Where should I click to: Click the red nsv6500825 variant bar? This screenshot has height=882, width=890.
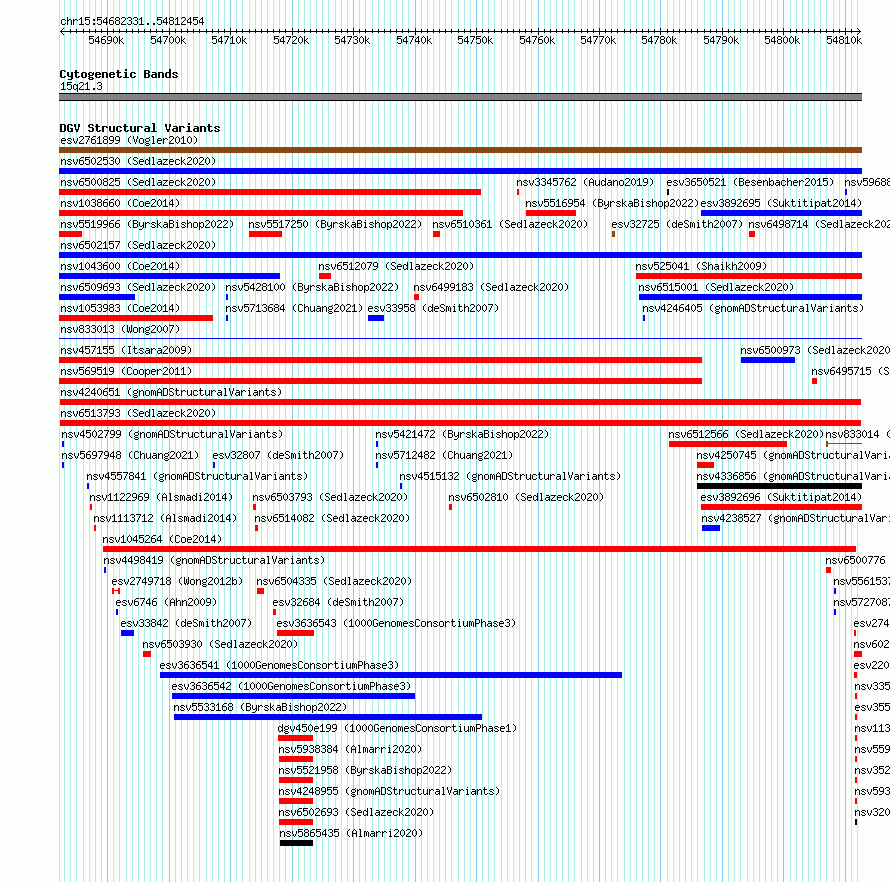pyautogui.click(x=270, y=192)
